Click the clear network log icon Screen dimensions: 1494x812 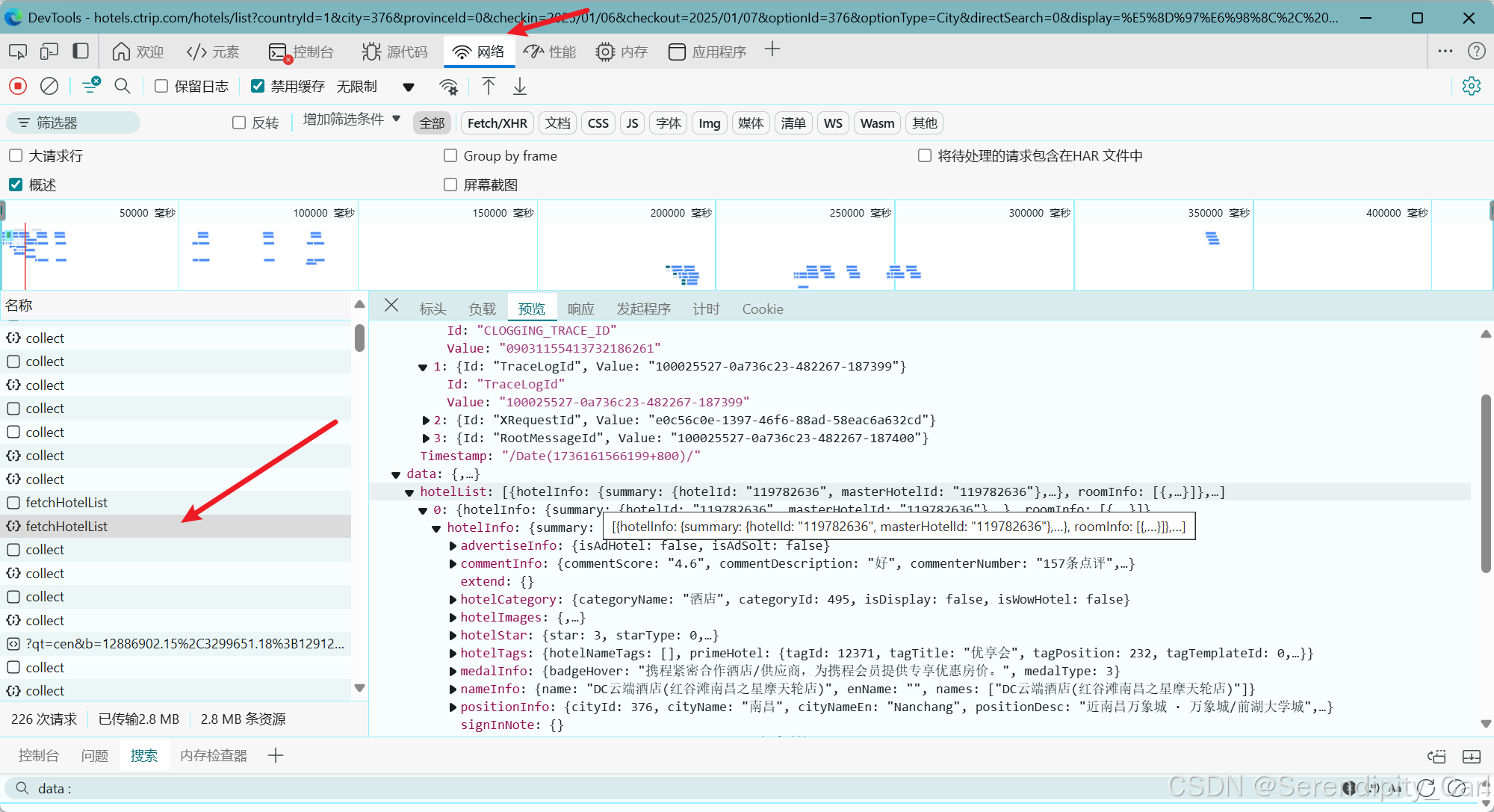(49, 86)
